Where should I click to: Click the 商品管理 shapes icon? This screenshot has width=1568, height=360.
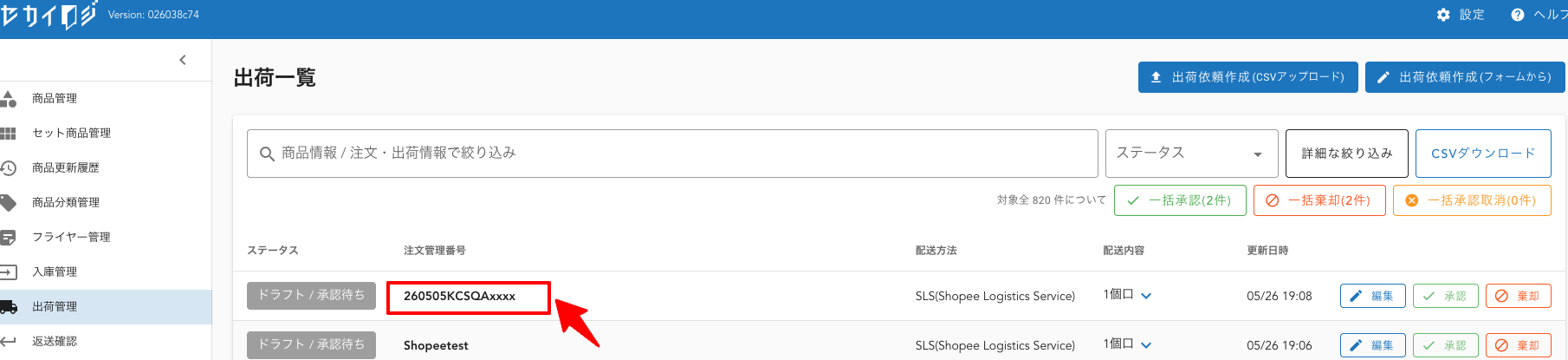coord(9,99)
